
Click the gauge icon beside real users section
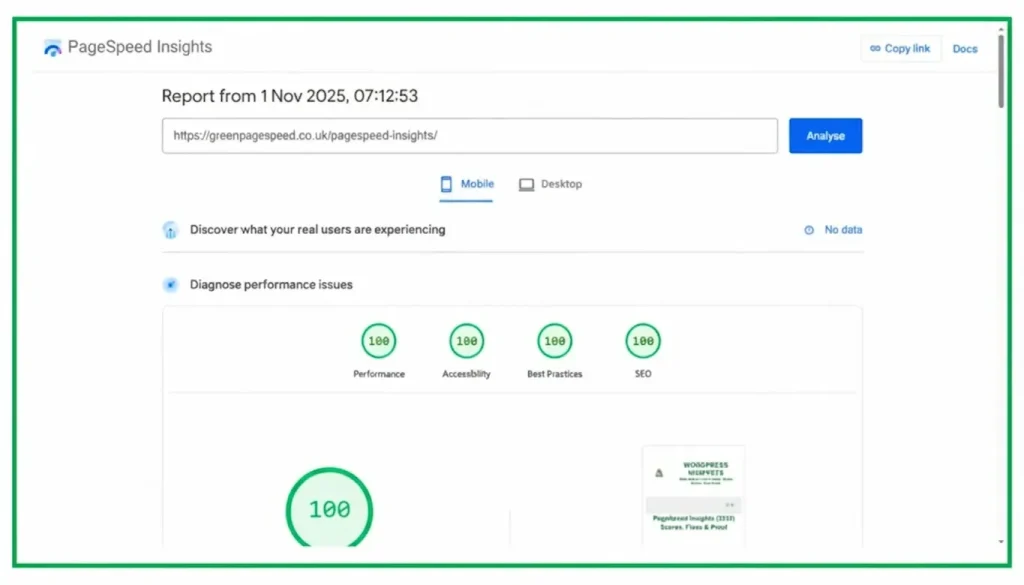[x=170, y=229]
